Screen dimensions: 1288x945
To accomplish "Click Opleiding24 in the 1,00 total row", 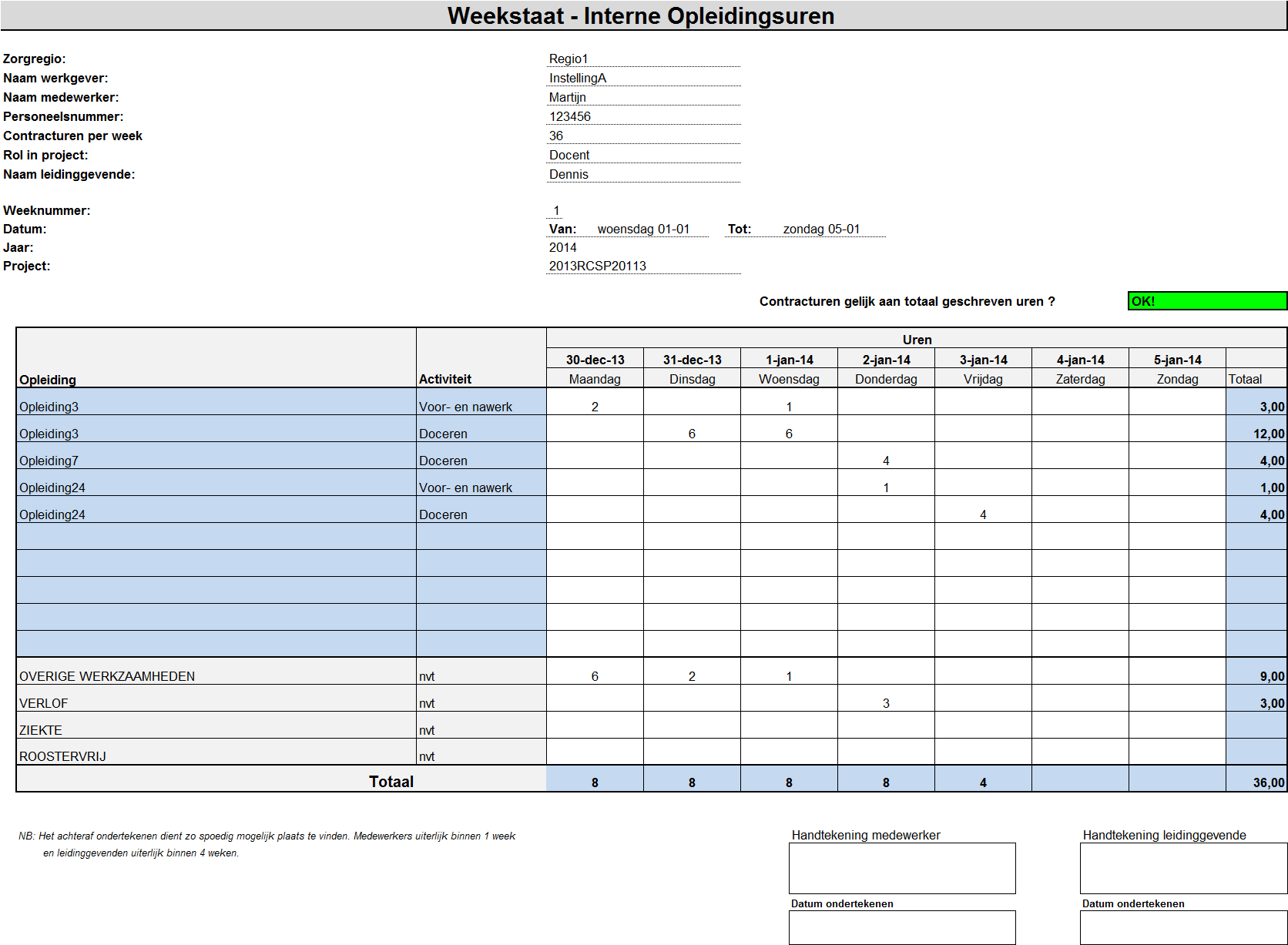I will tap(216, 483).
